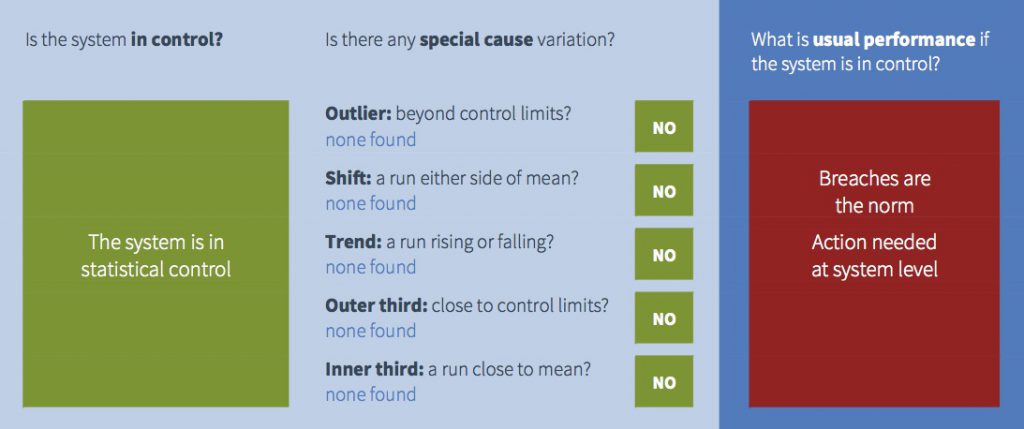The image size is (1024, 429).
Task: Click 'Inner third: a run close to mean?' label
Action: (458, 369)
